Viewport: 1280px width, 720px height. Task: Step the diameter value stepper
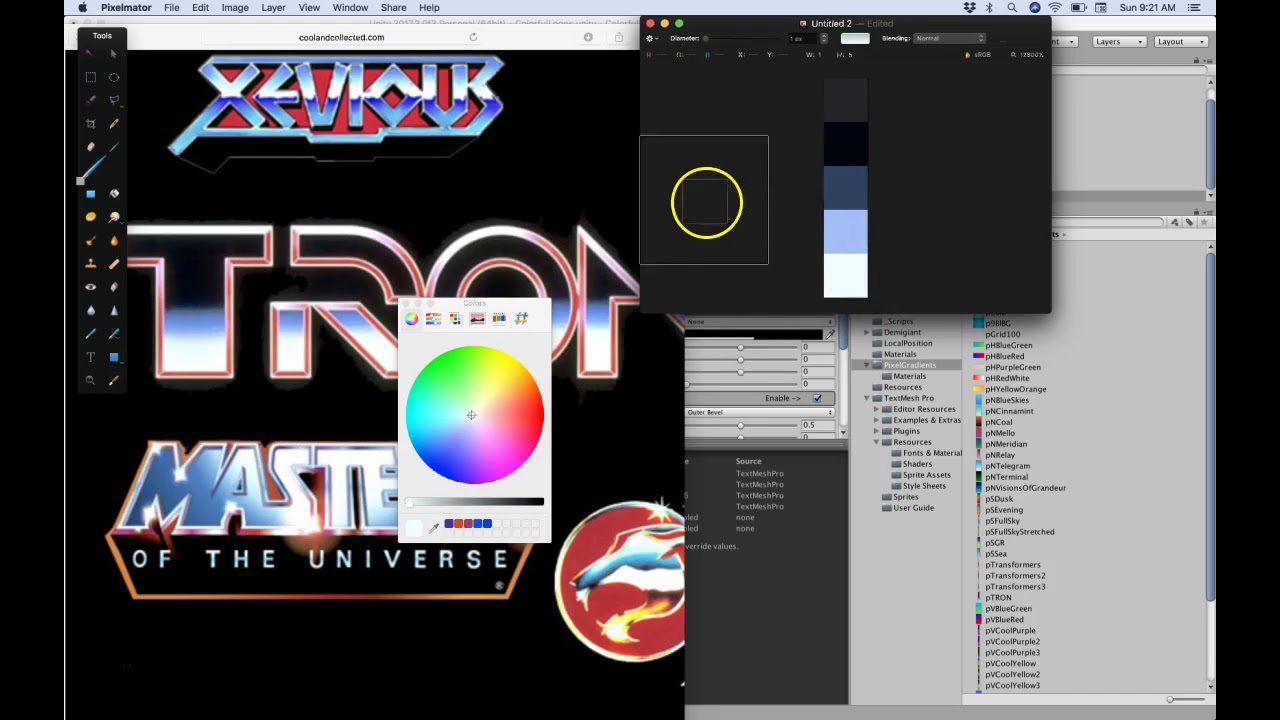click(x=824, y=38)
